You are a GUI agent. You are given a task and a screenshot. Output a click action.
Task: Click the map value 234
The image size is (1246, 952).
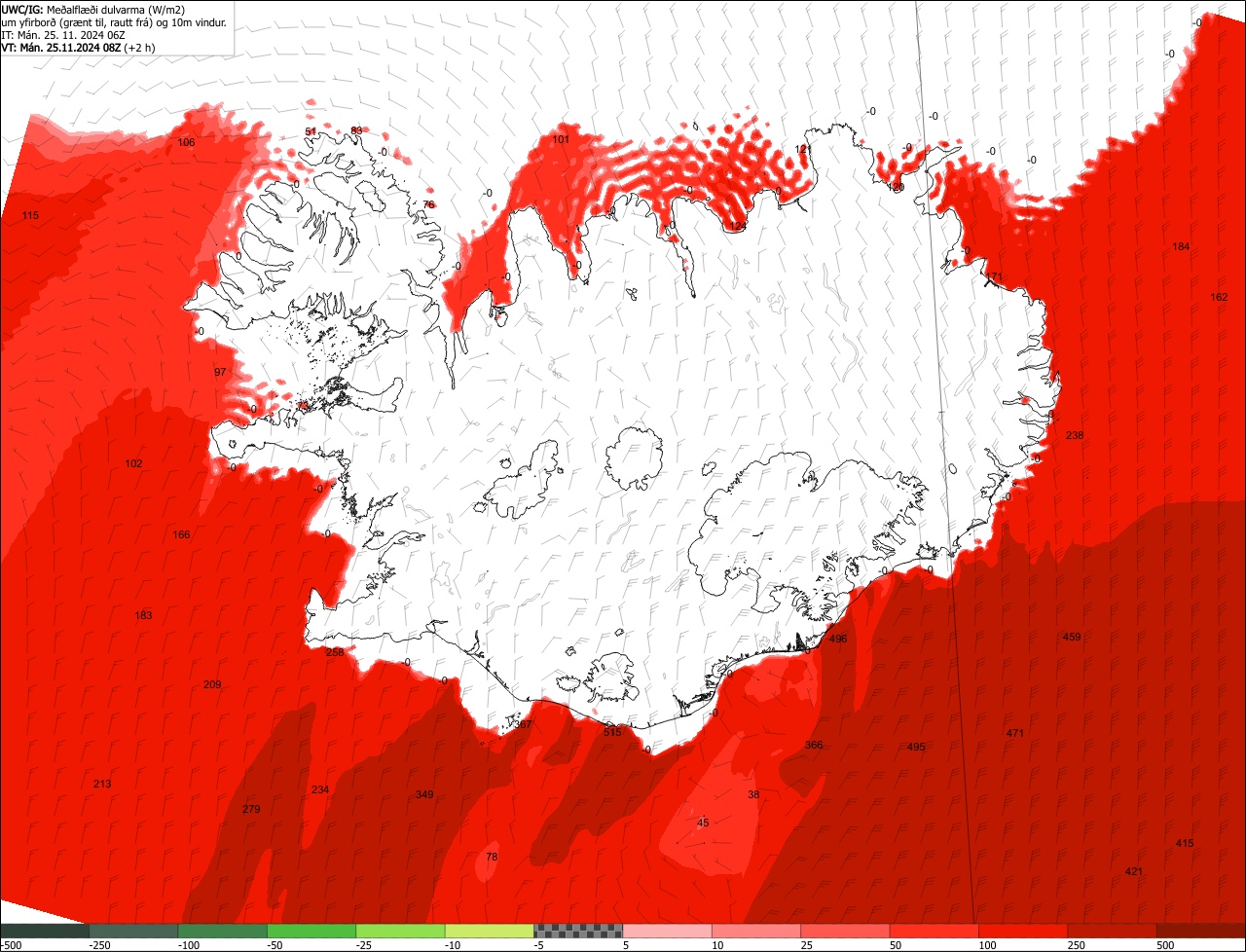320,789
